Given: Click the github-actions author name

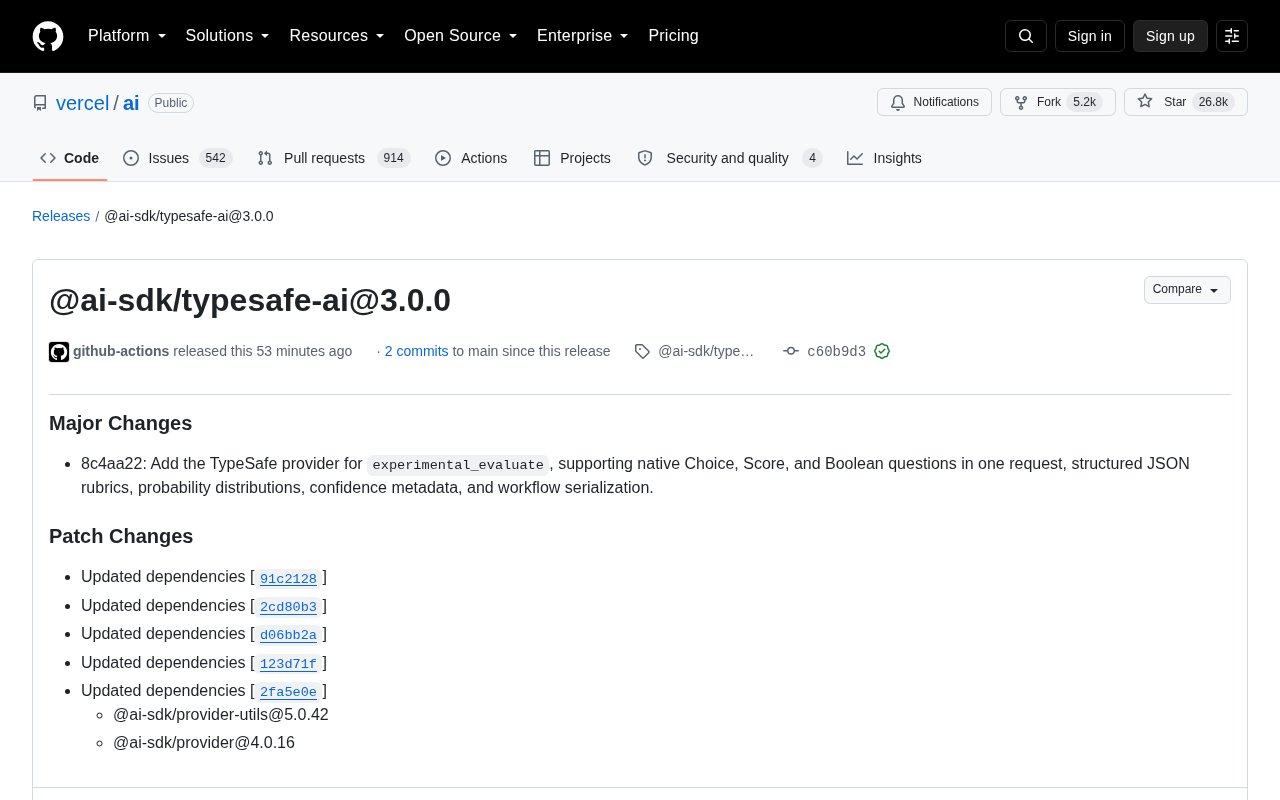Looking at the screenshot, I should tap(121, 351).
